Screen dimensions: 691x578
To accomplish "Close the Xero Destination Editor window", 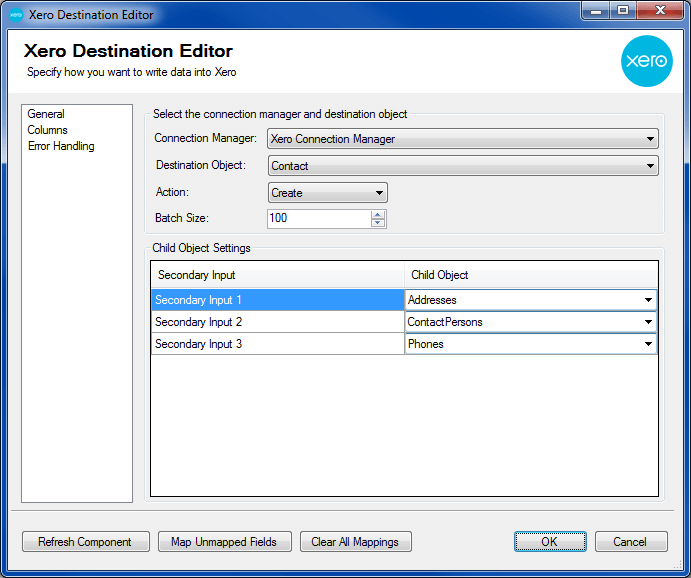I will click(x=660, y=11).
